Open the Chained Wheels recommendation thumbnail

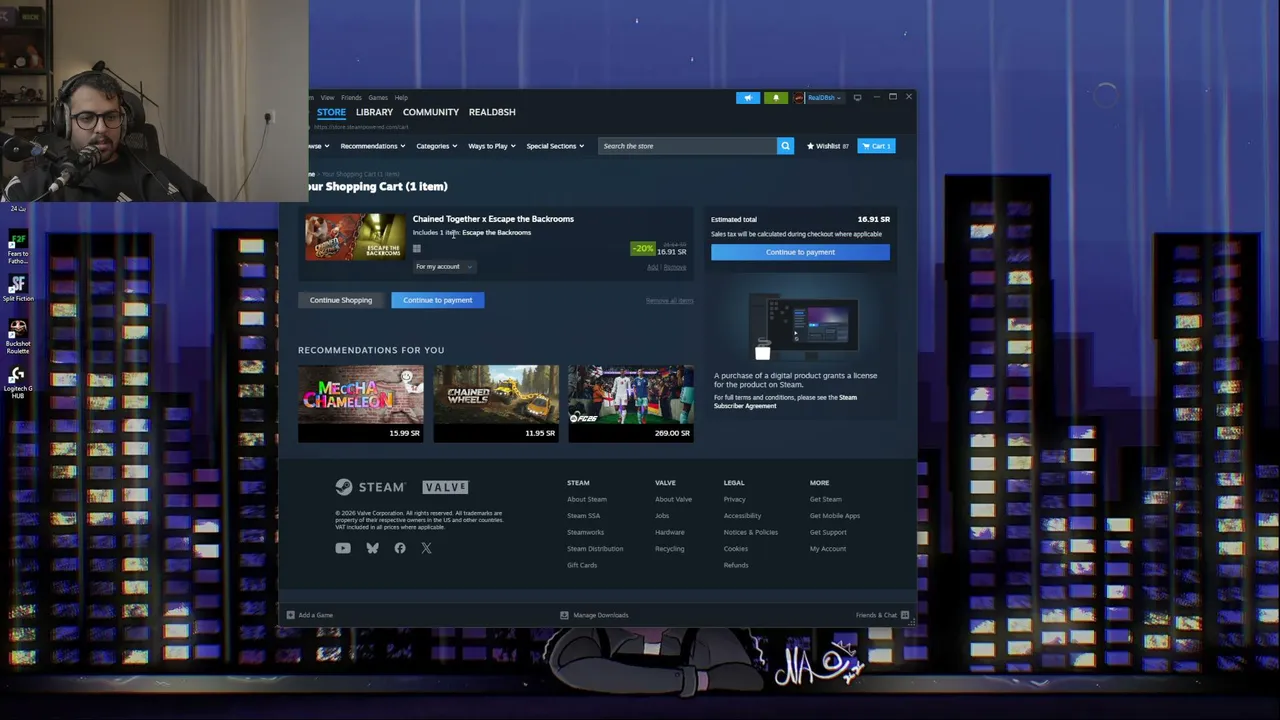(496, 403)
